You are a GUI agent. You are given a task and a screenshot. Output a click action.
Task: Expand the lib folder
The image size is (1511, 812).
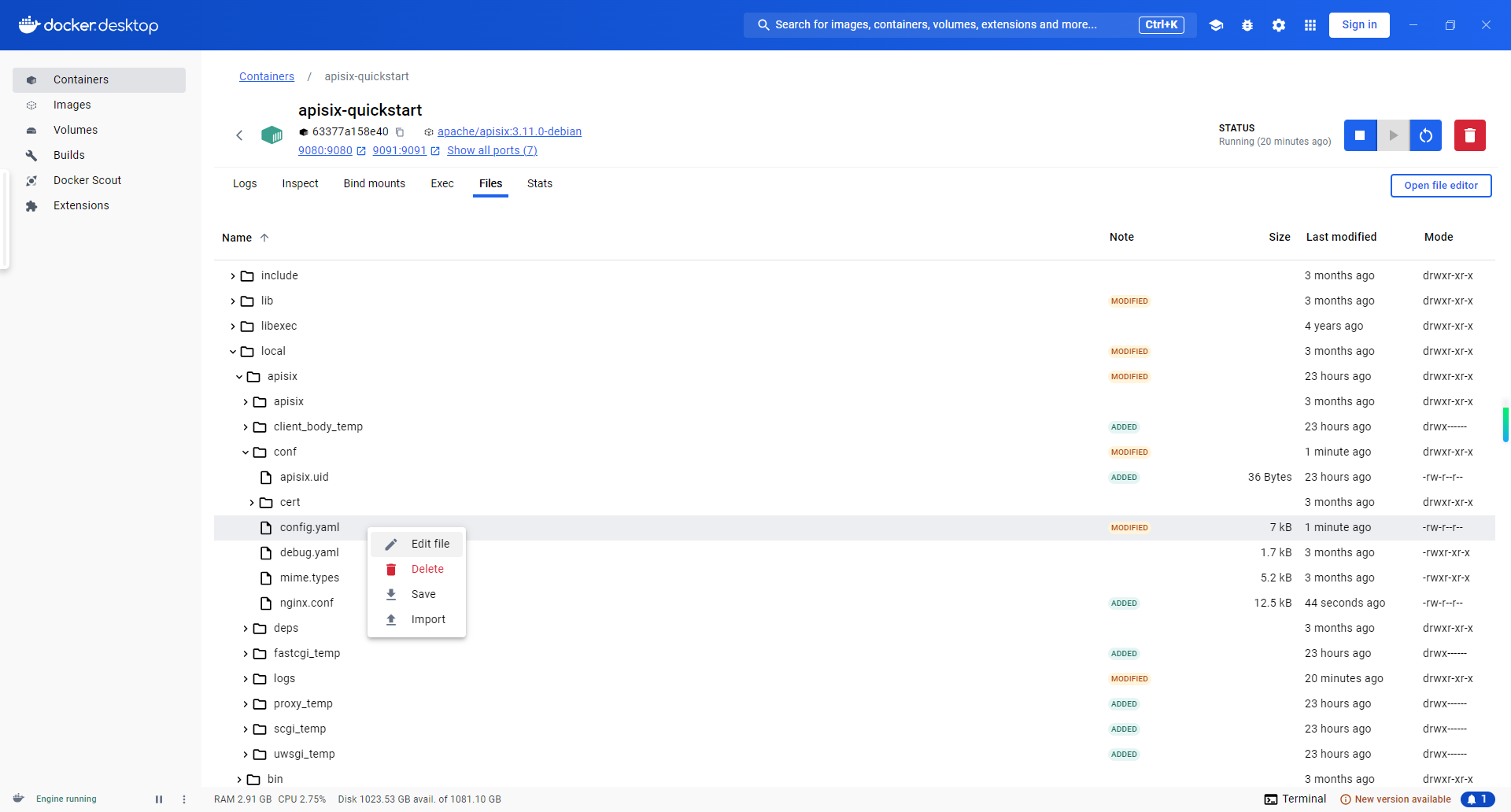tap(233, 301)
